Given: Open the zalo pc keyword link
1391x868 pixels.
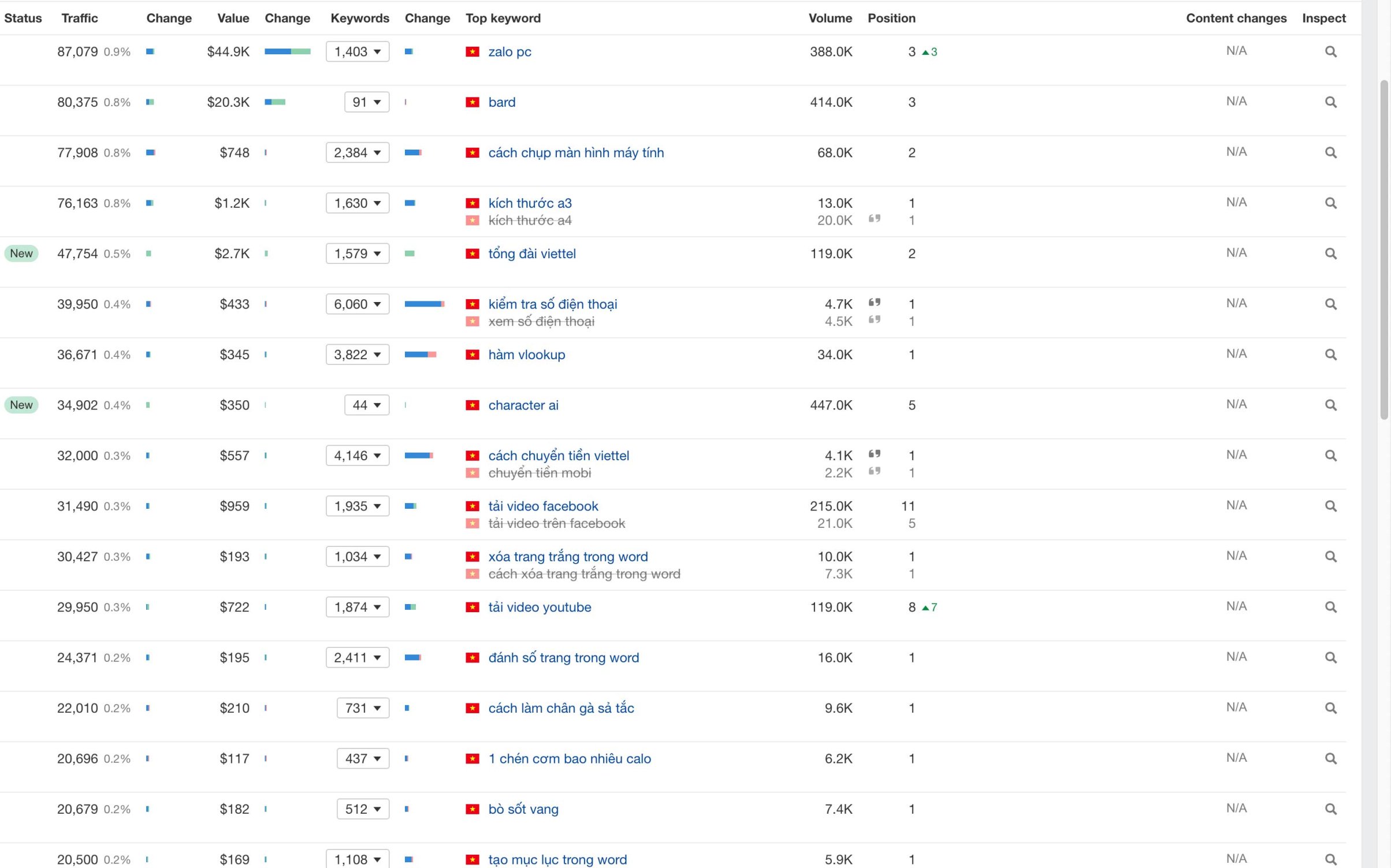Looking at the screenshot, I should pyautogui.click(x=509, y=52).
